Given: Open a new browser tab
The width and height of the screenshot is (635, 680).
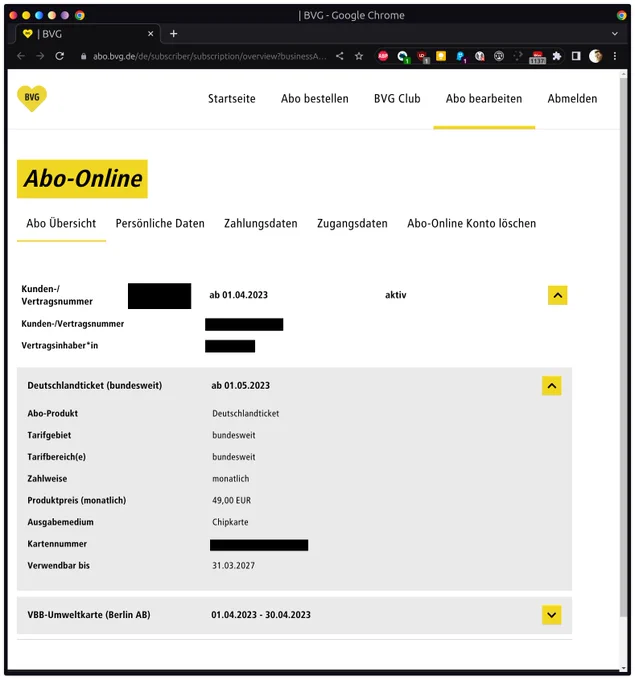Looking at the screenshot, I should coord(173,33).
